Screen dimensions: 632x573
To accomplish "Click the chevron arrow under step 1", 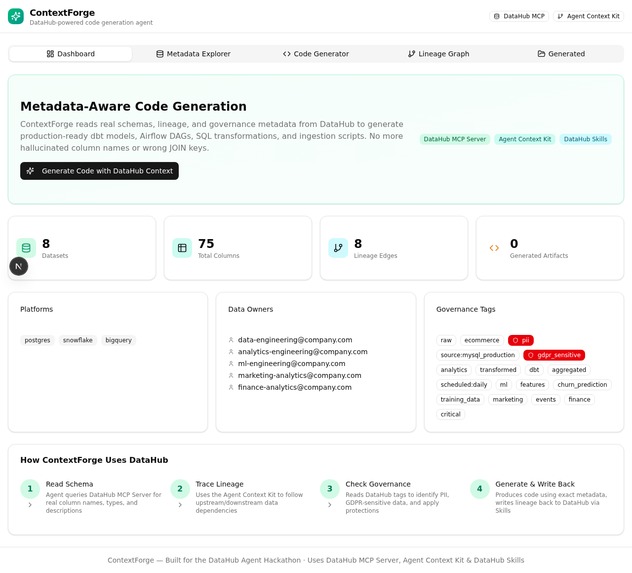I will (30, 505).
